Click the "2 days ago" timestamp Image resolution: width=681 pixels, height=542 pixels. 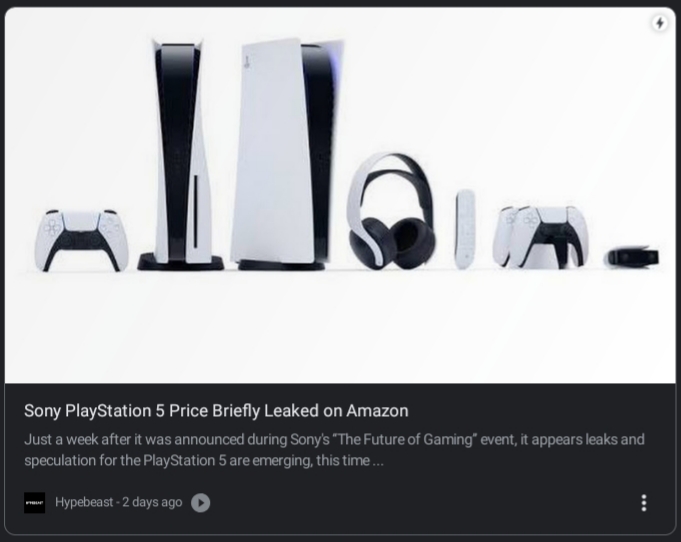pyautogui.click(x=152, y=502)
